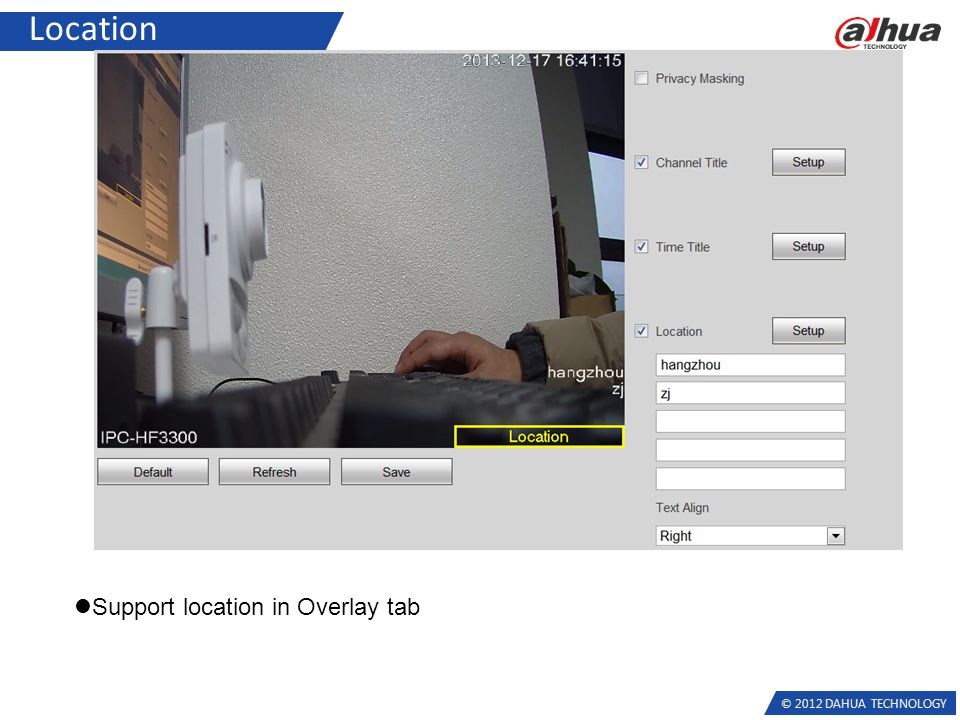The height and width of the screenshot is (720, 960).
Task: Select the yellow Location overlay box in preview
Action: pyautogui.click(x=539, y=437)
